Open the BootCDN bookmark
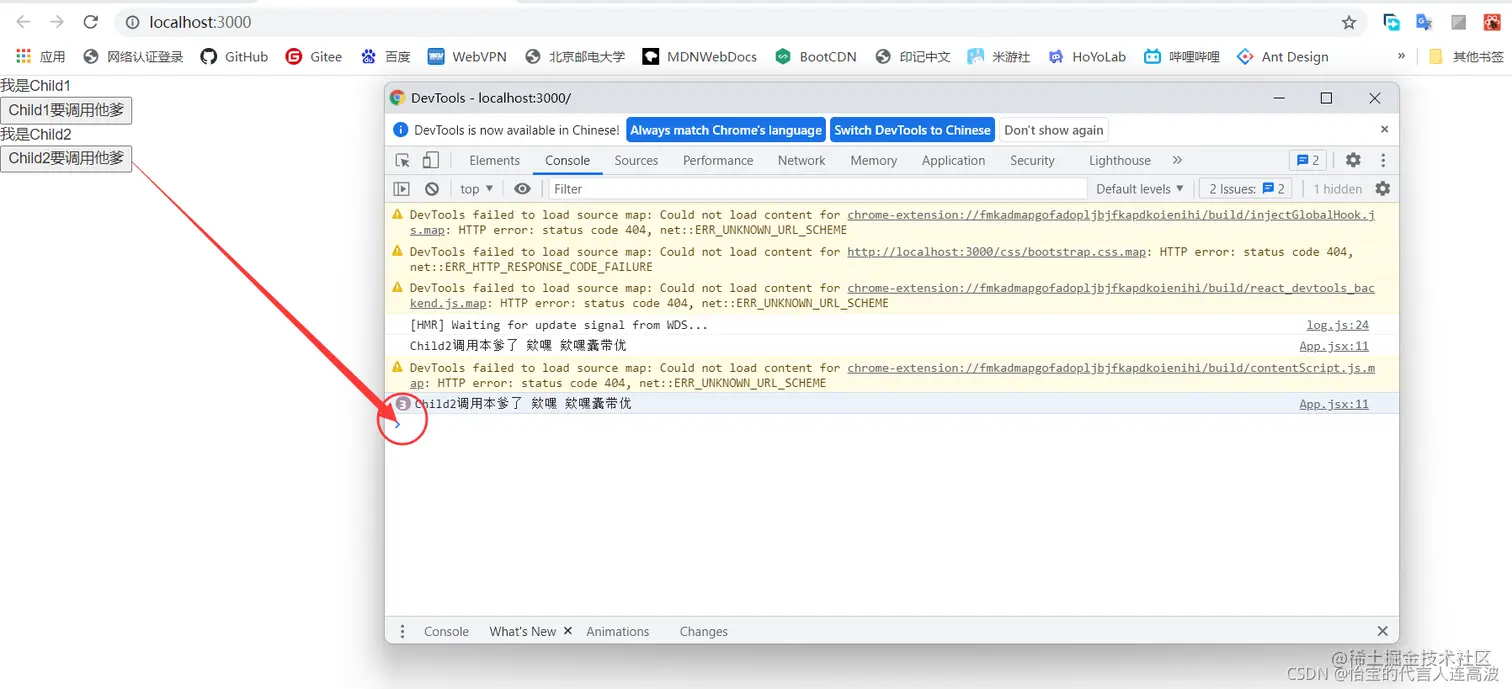The image size is (1512, 689). [816, 57]
